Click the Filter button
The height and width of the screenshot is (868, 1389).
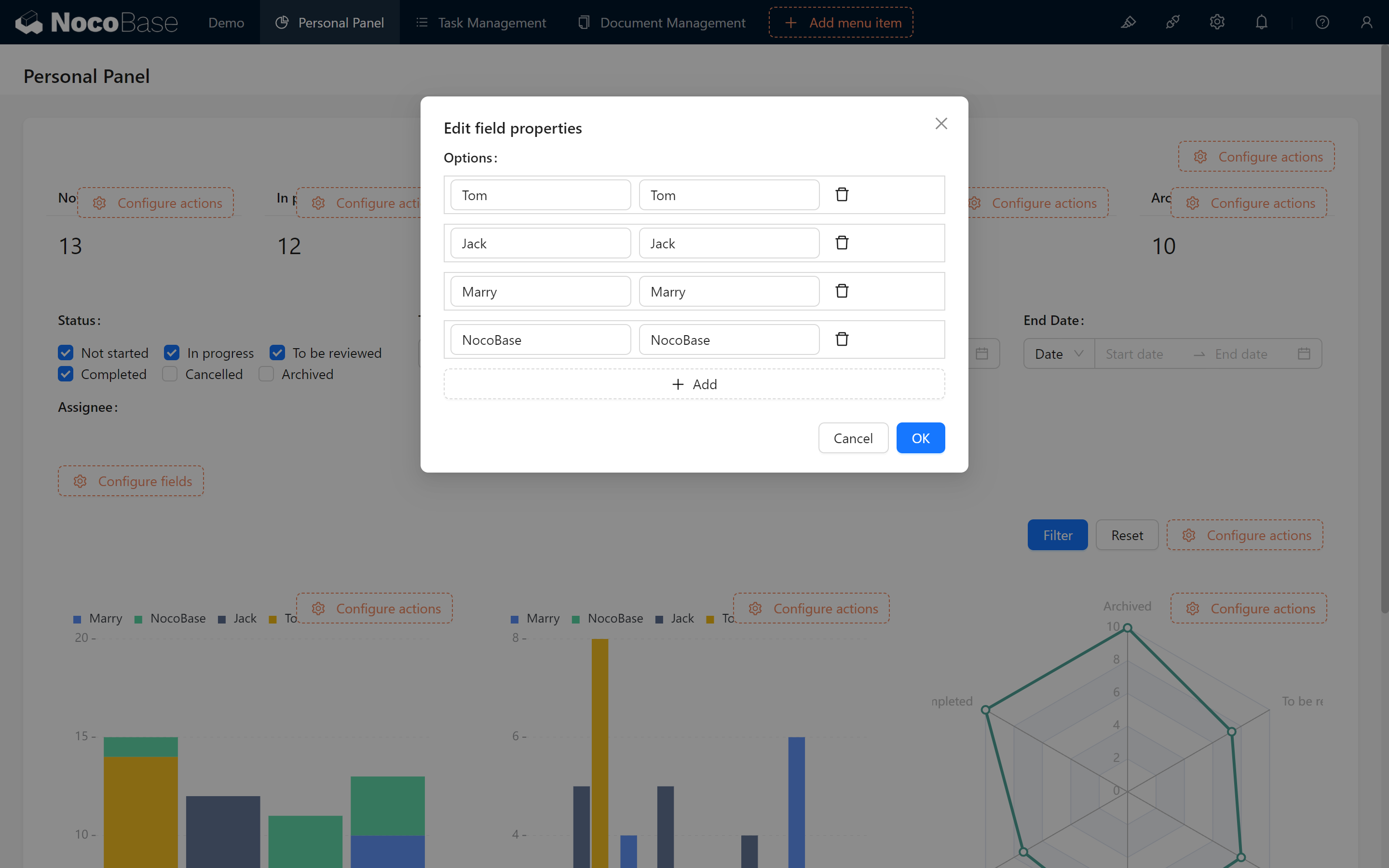1057,535
